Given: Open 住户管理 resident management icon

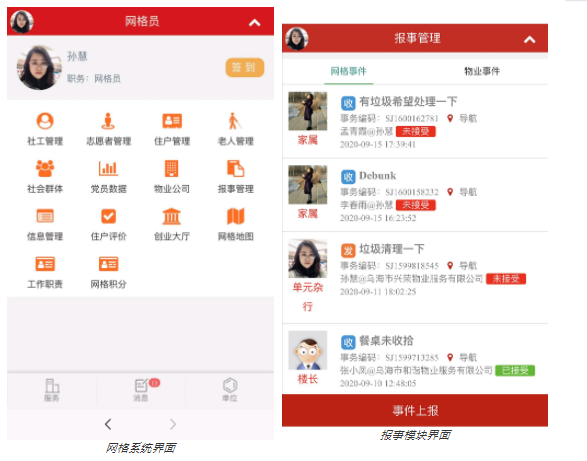Looking at the screenshot, I should 172,121.
